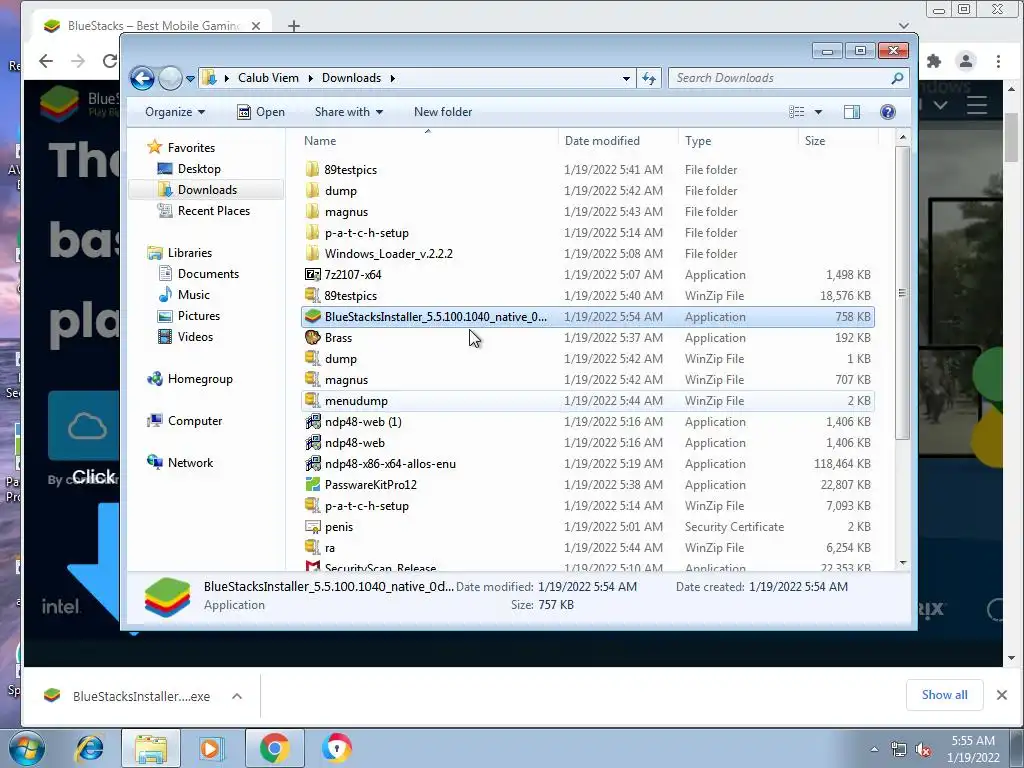Viewport: 1024px width, 768px height.
Task: Click the file list vertical scrollbar
Action: coord(903,293)
